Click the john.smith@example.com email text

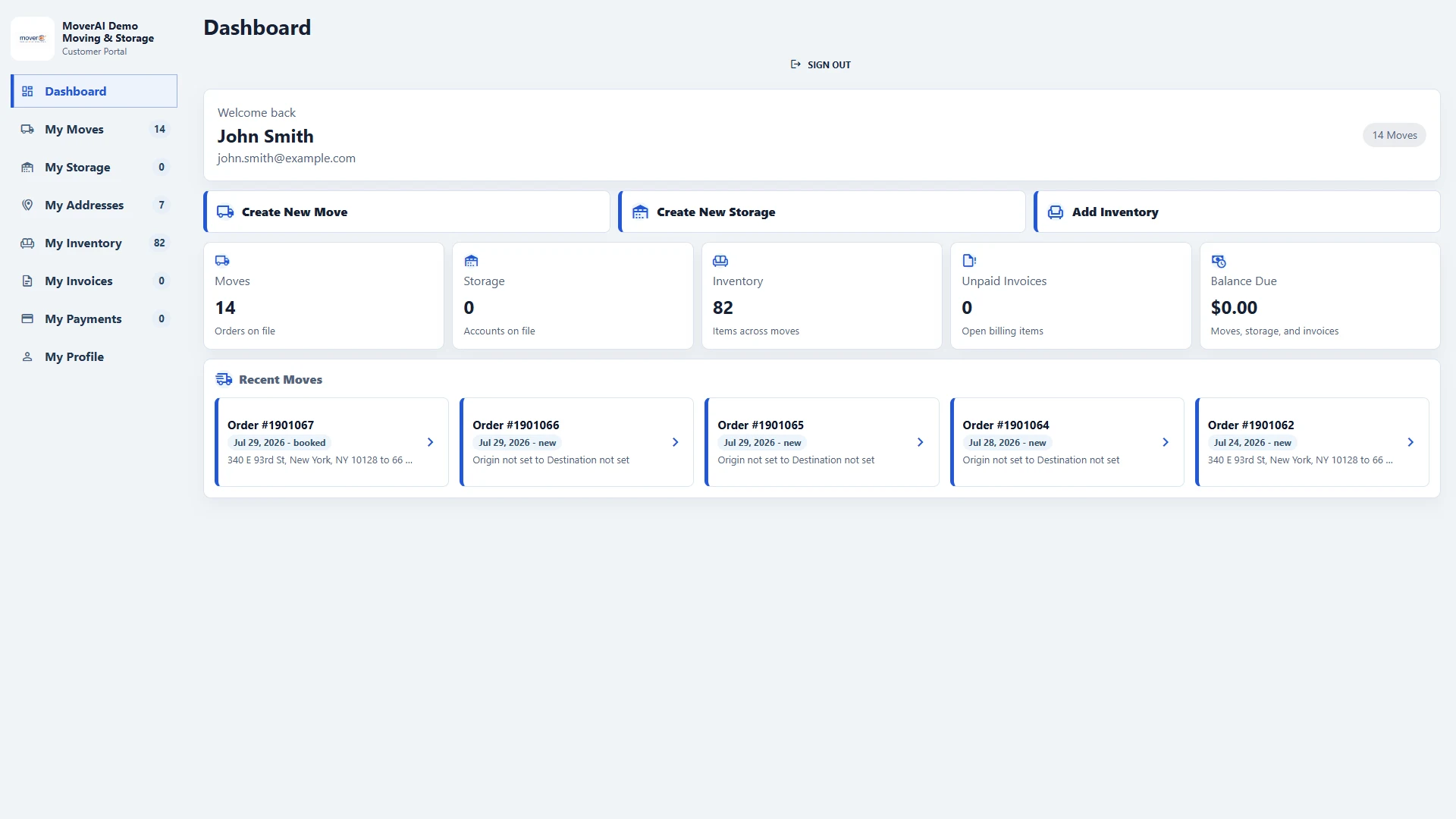(287, 158)
